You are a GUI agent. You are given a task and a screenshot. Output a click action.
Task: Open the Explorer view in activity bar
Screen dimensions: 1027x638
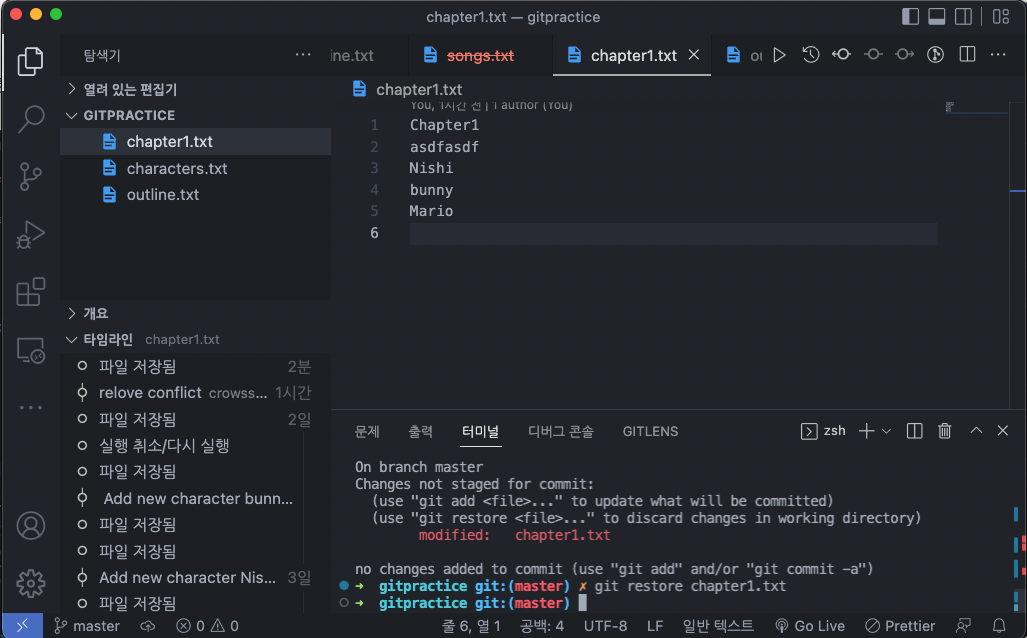[30, 61]
